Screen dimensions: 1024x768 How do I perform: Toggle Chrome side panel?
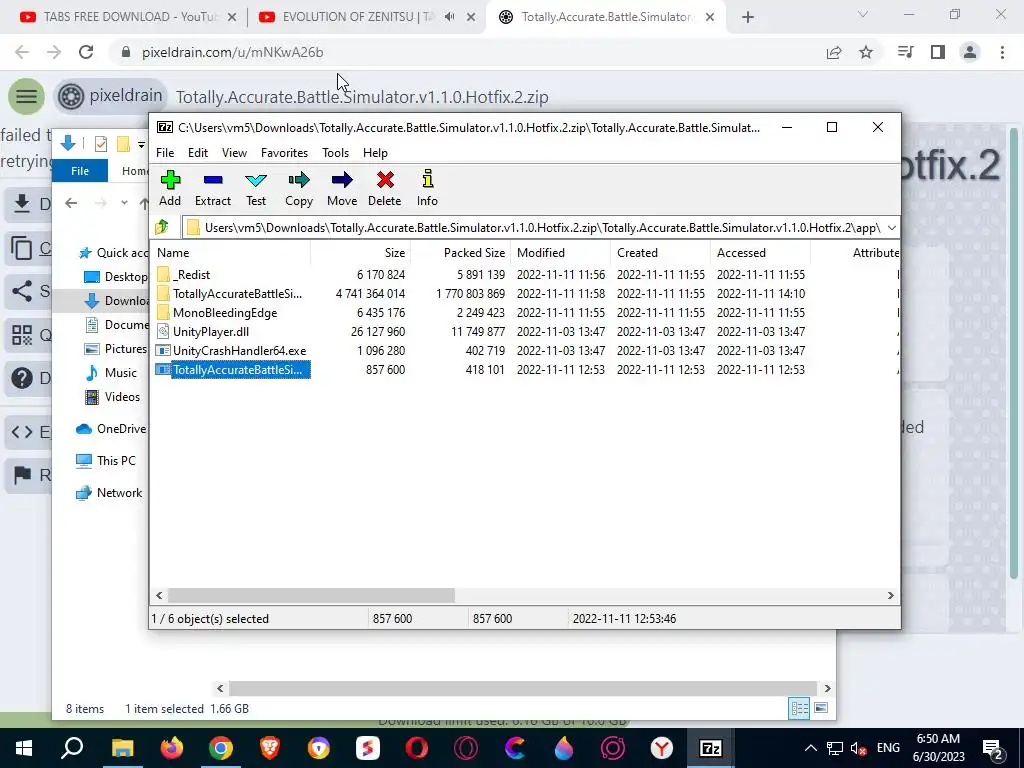(938, 52)
